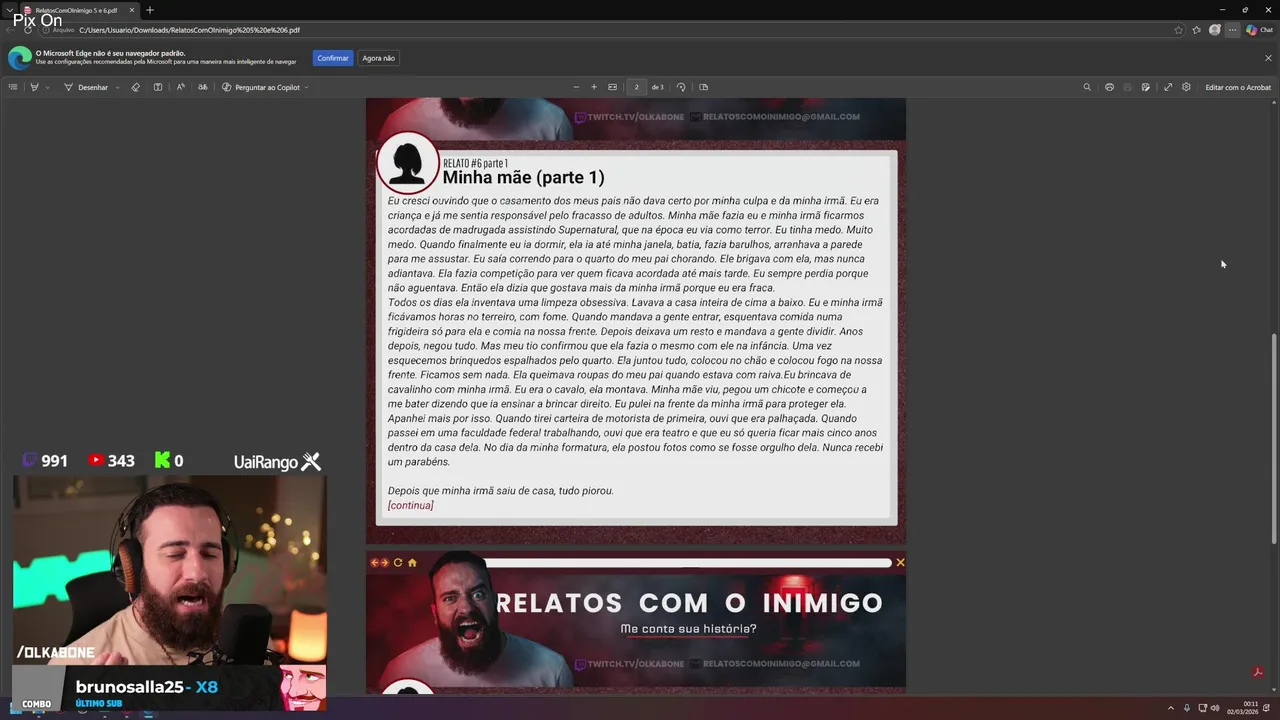
Task: Click the Minha mãe (parte 1) heading
Action: click(x=523, y=178)
